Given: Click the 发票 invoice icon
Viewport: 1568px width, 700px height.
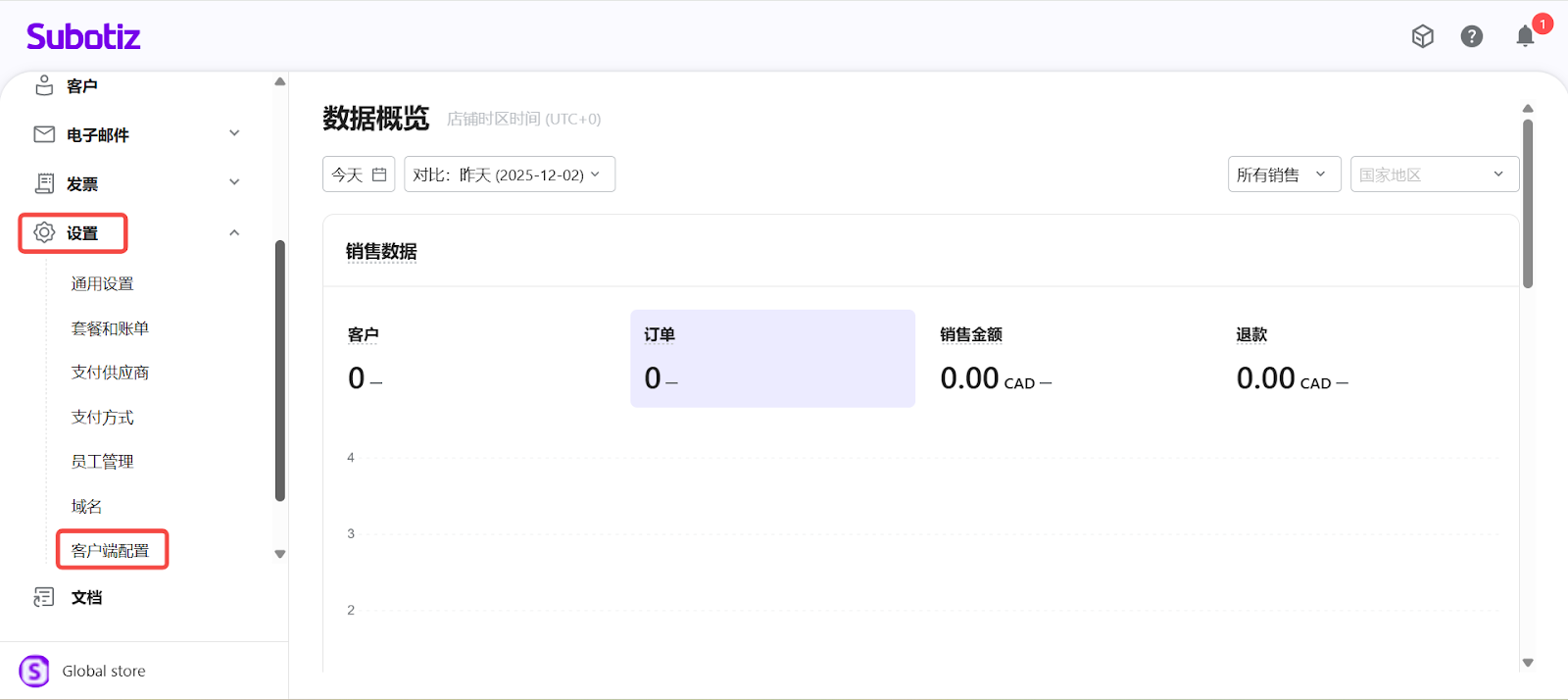Looking at the screenshot, I should (x=44, y=183).
